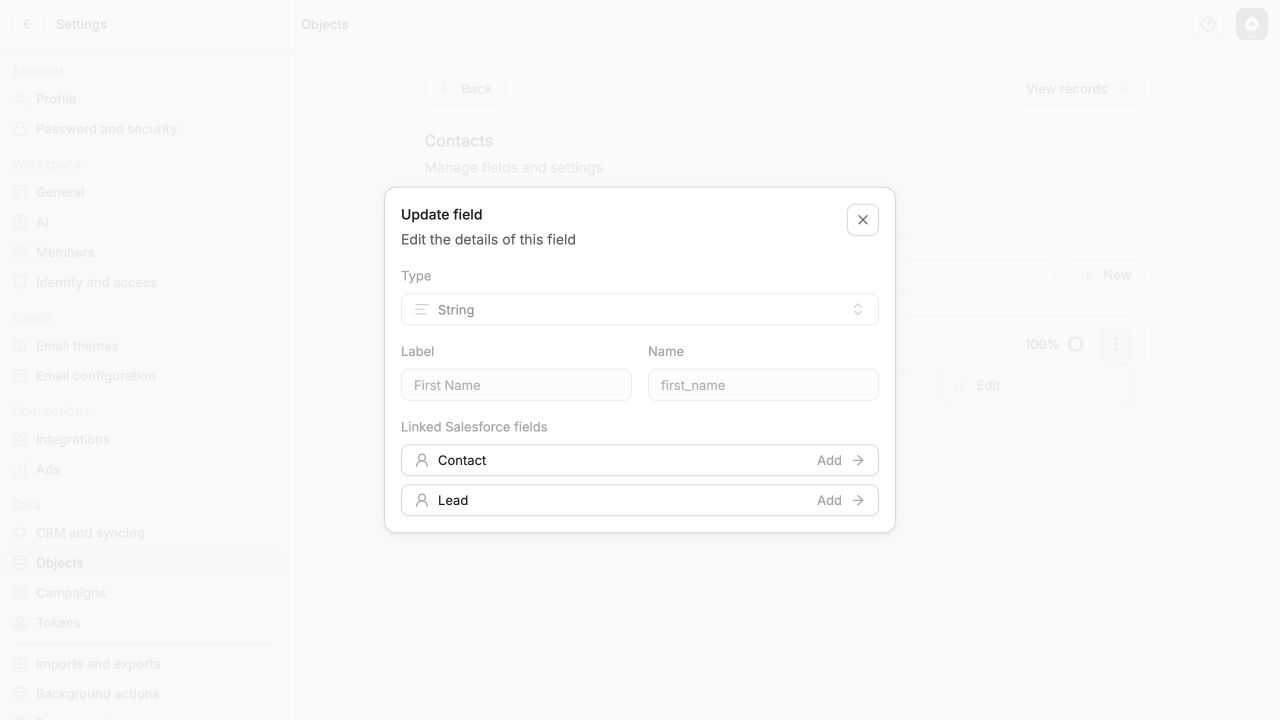The width and height of the screenshot is (1280, 720).
Task: Click the 100% progress ring indicator
Action: (x=1076, y=344)
